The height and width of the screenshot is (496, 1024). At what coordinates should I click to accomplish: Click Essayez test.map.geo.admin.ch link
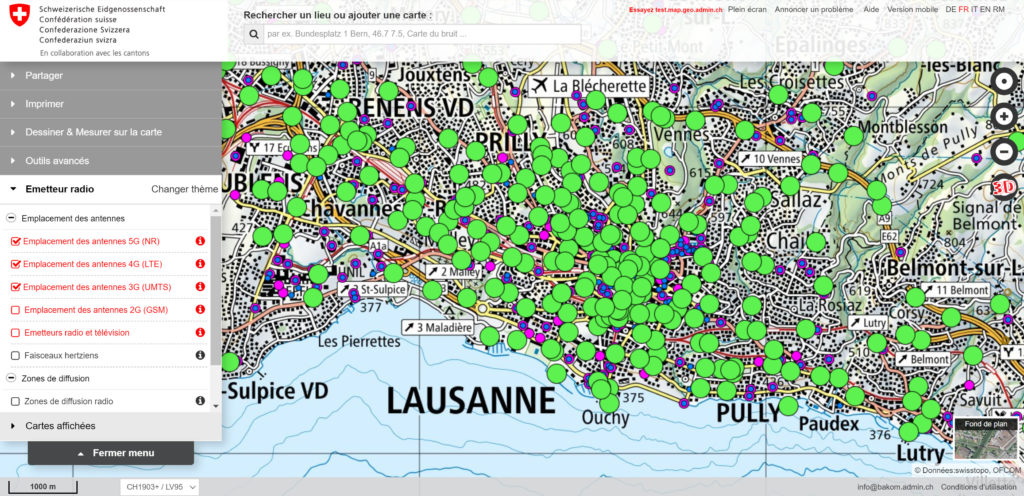tap(675, 10)
